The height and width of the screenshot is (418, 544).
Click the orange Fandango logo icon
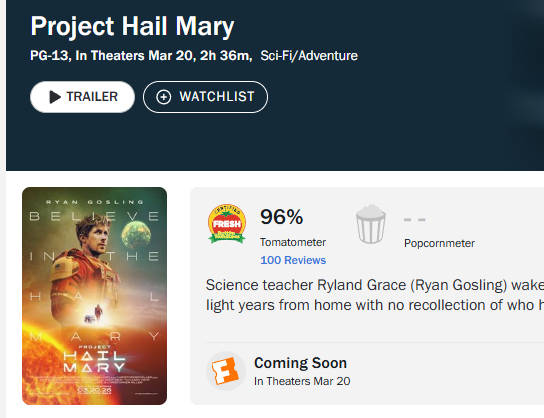click(226, 372)
